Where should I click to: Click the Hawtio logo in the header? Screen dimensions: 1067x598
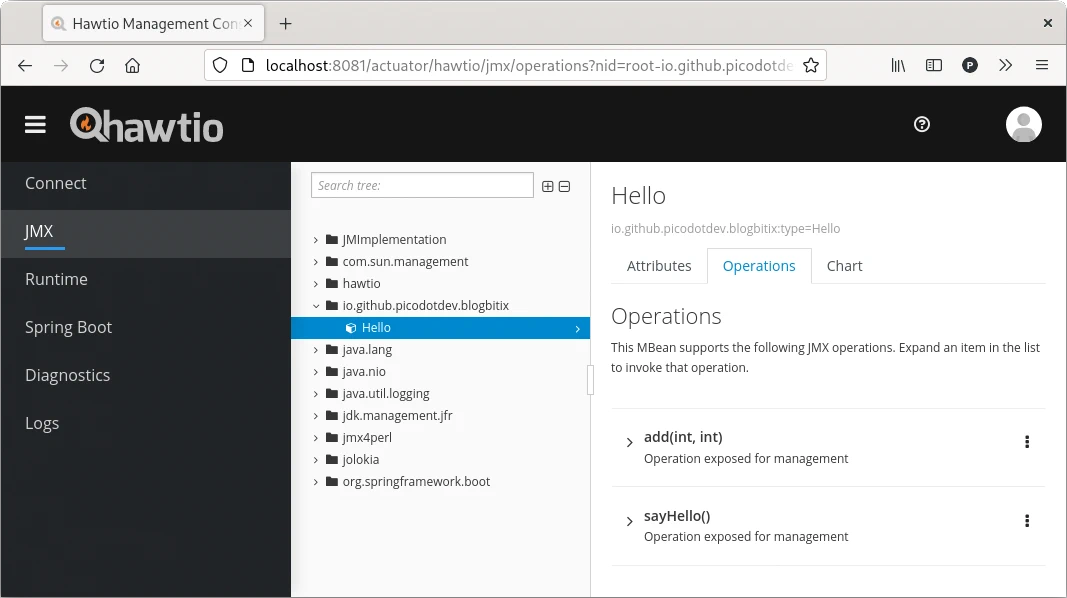(146, 124)
